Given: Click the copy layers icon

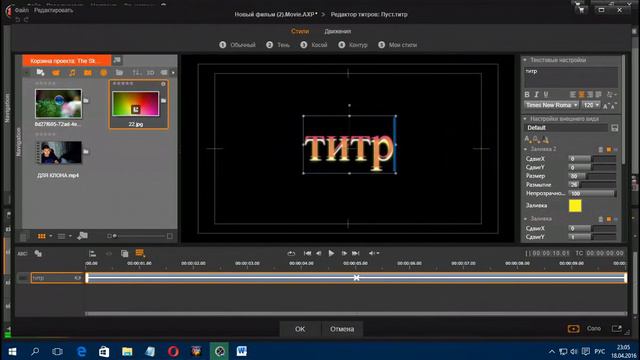Looking at the screenshot, I should point(124,253).
